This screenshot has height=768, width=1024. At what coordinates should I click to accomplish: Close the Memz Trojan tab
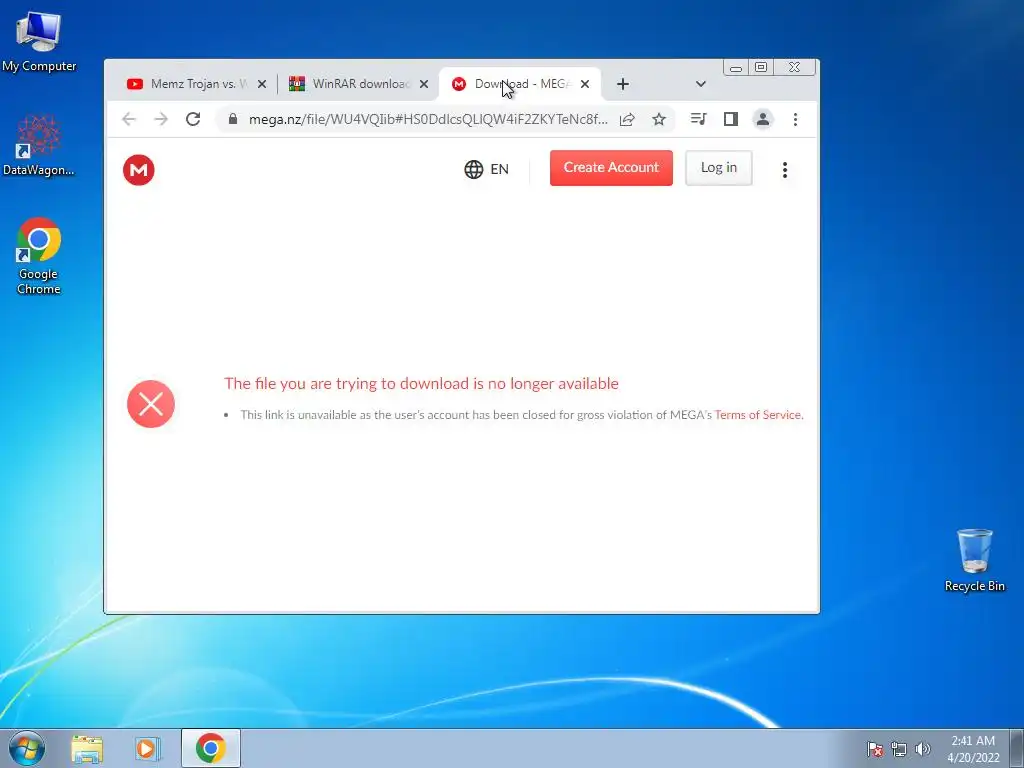[262, 84]
